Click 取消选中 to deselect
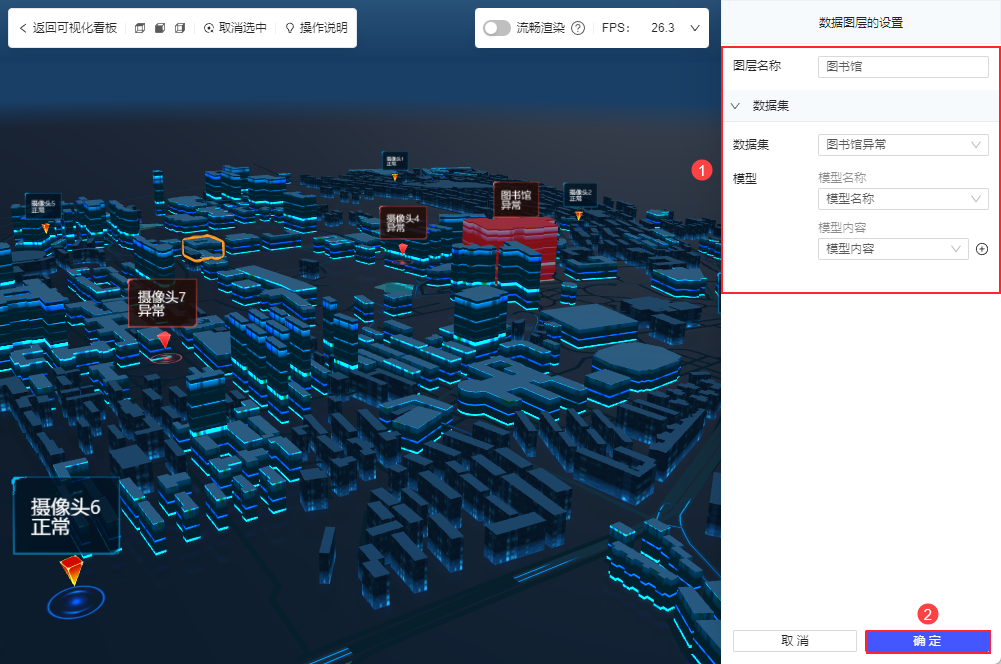 [x=235, y=27]
